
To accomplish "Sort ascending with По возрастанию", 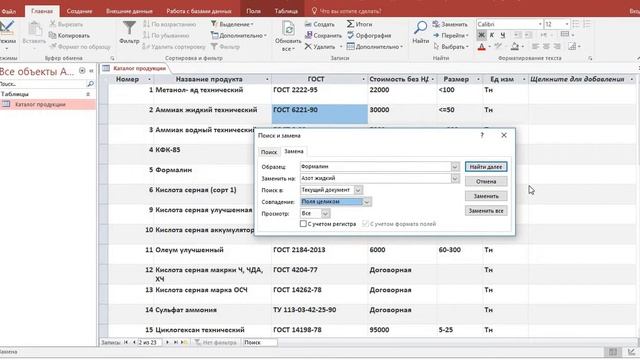I will tap(169, 24).
